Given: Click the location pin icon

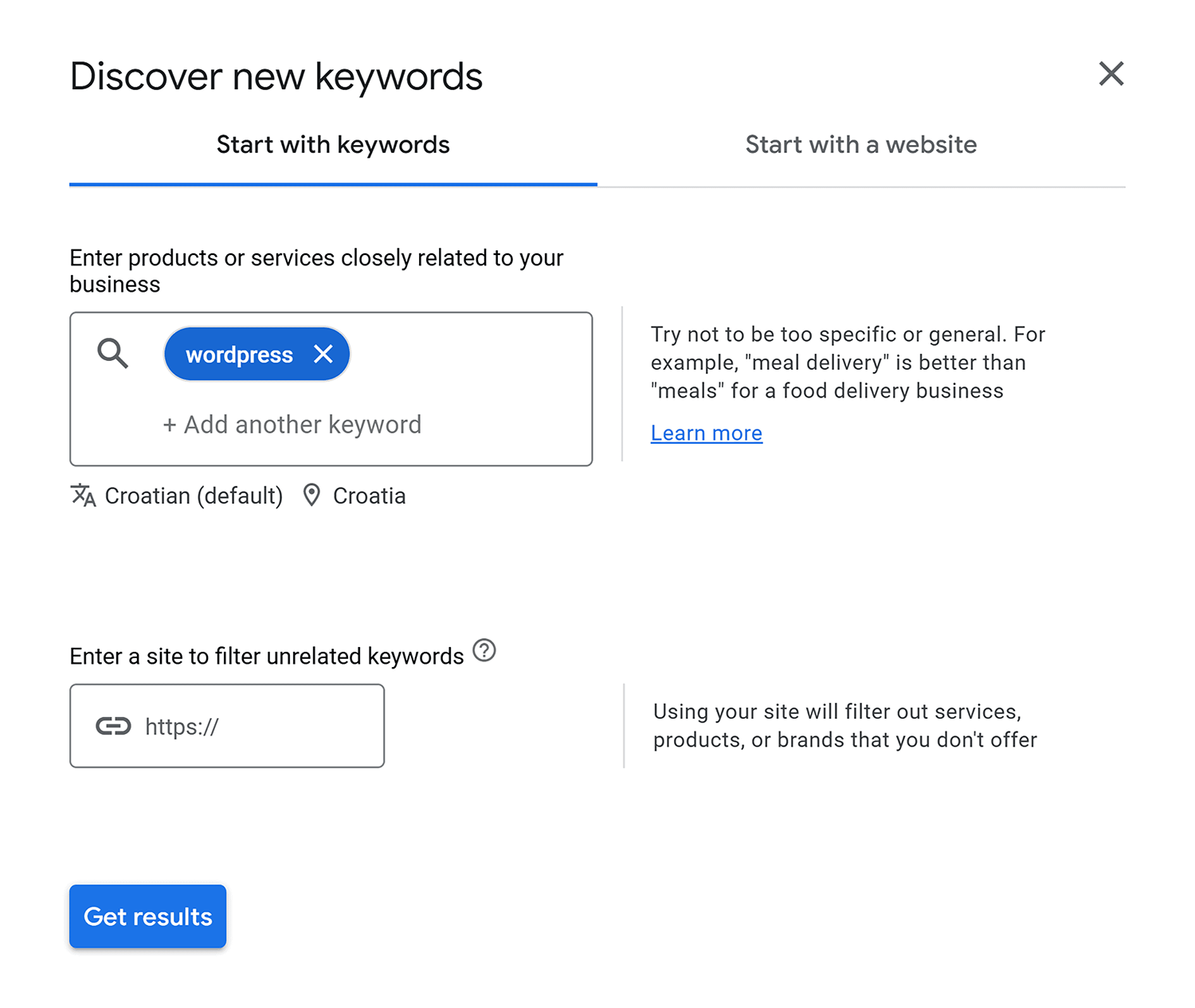Looking at the screenshot, I should coord(311,496).
